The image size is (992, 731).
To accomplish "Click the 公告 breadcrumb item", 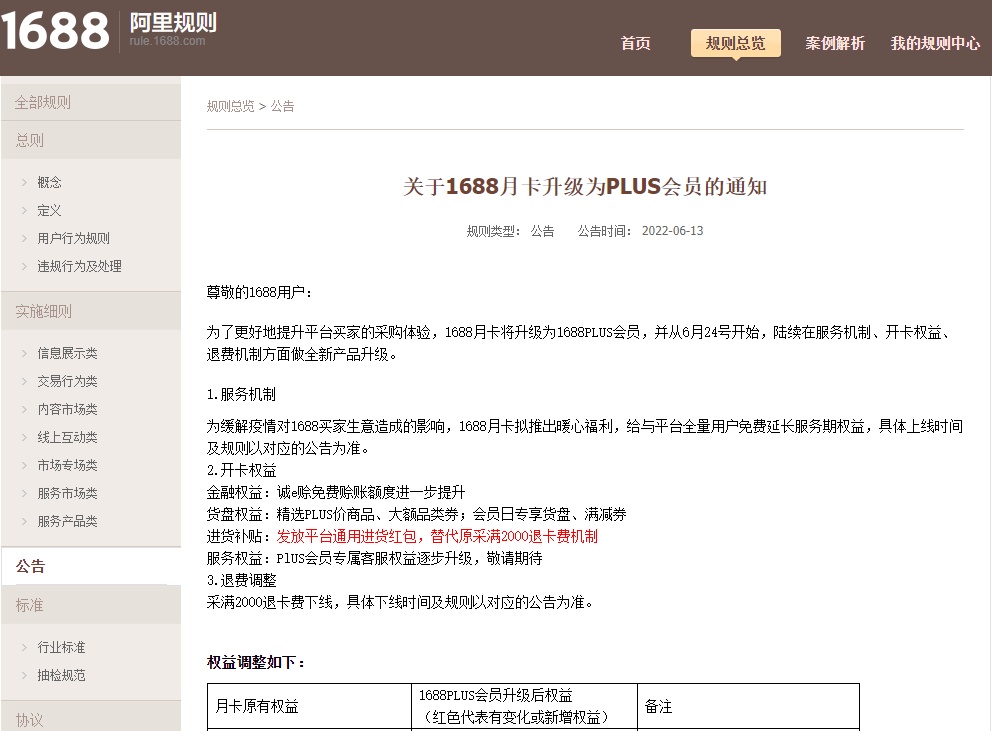I will pyautogui.click(x=282, y=106).
